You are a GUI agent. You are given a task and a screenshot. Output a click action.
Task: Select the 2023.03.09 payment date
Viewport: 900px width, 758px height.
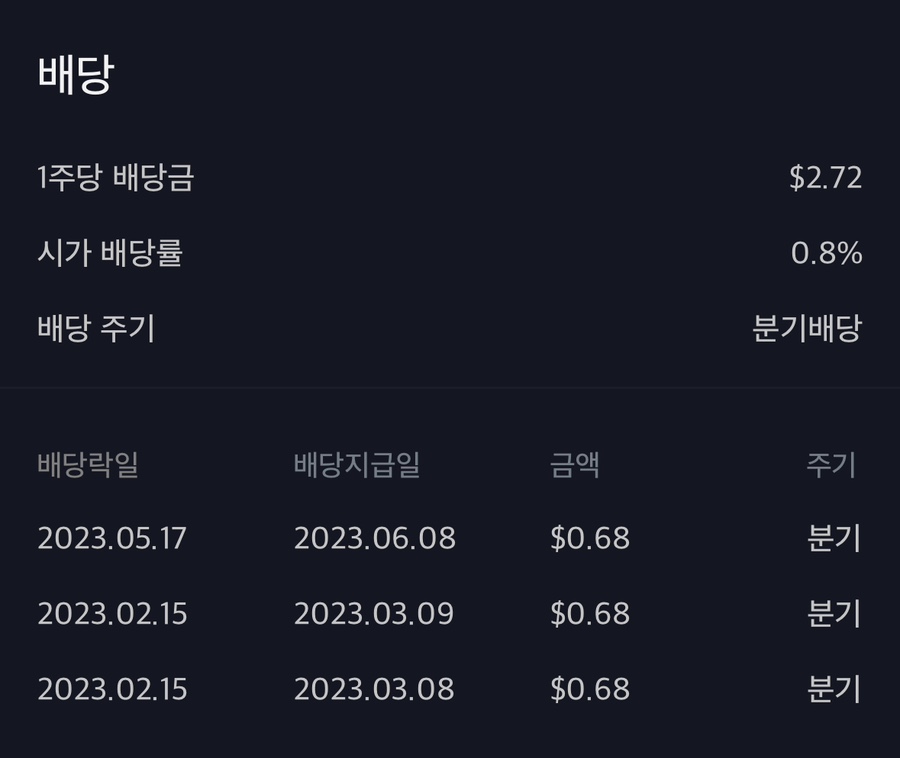(374, 613)
